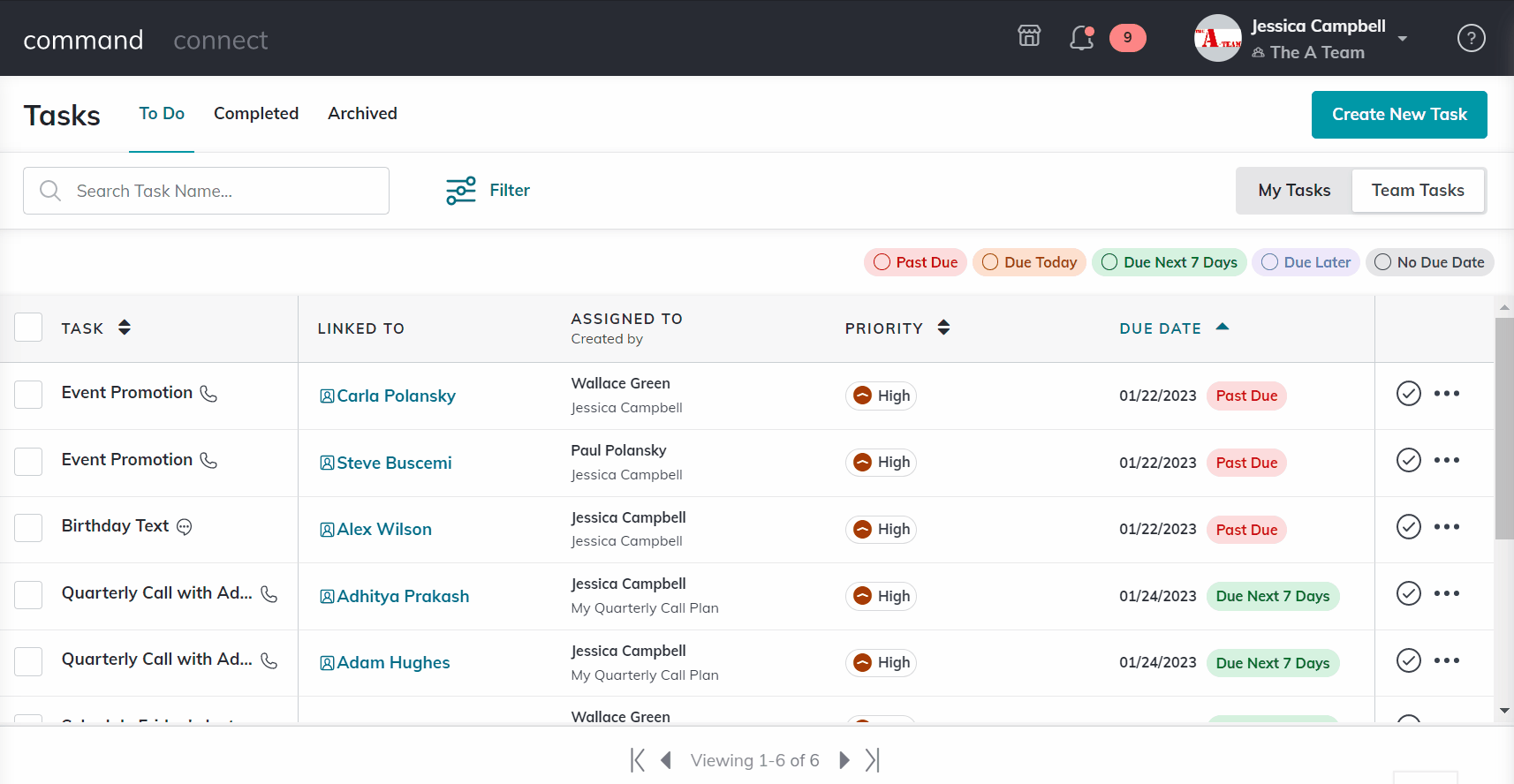1514x784 pixels.
Task: Mark Birthday Text task complete
Action: point(1408,527)
